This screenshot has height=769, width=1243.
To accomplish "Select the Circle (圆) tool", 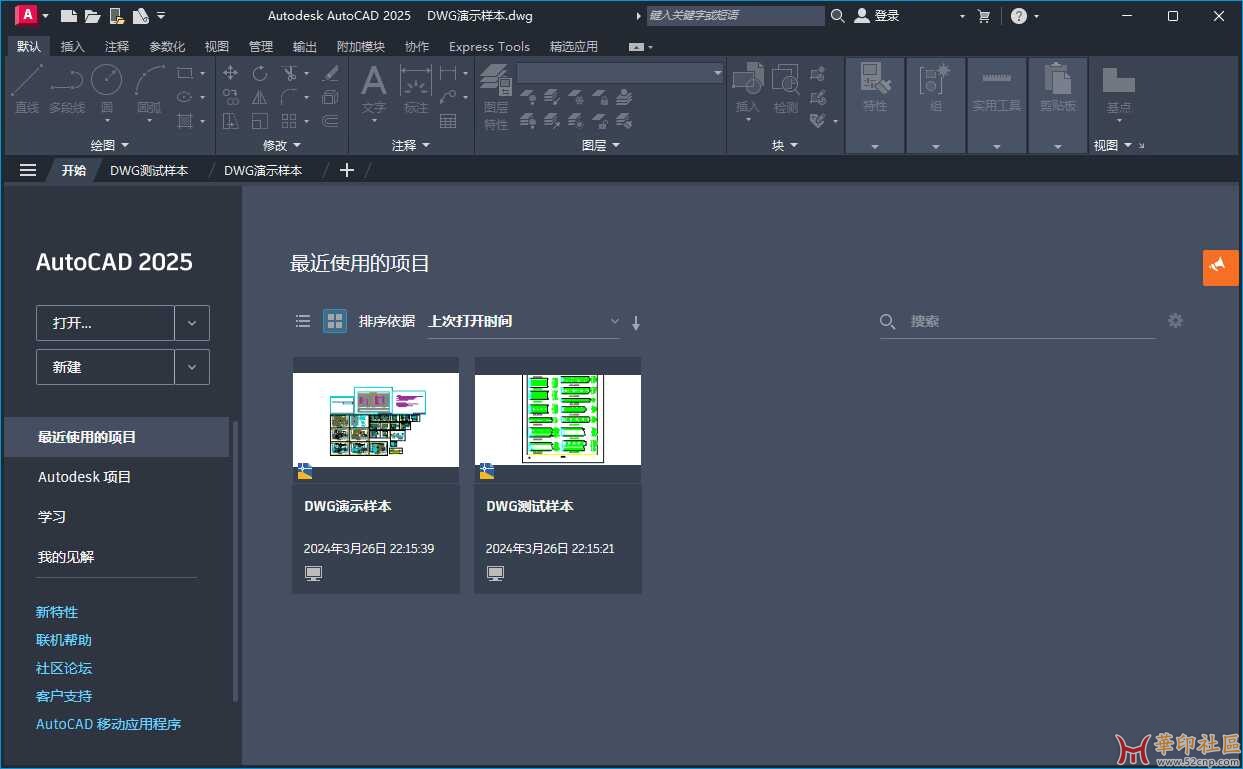I will 107,89.
